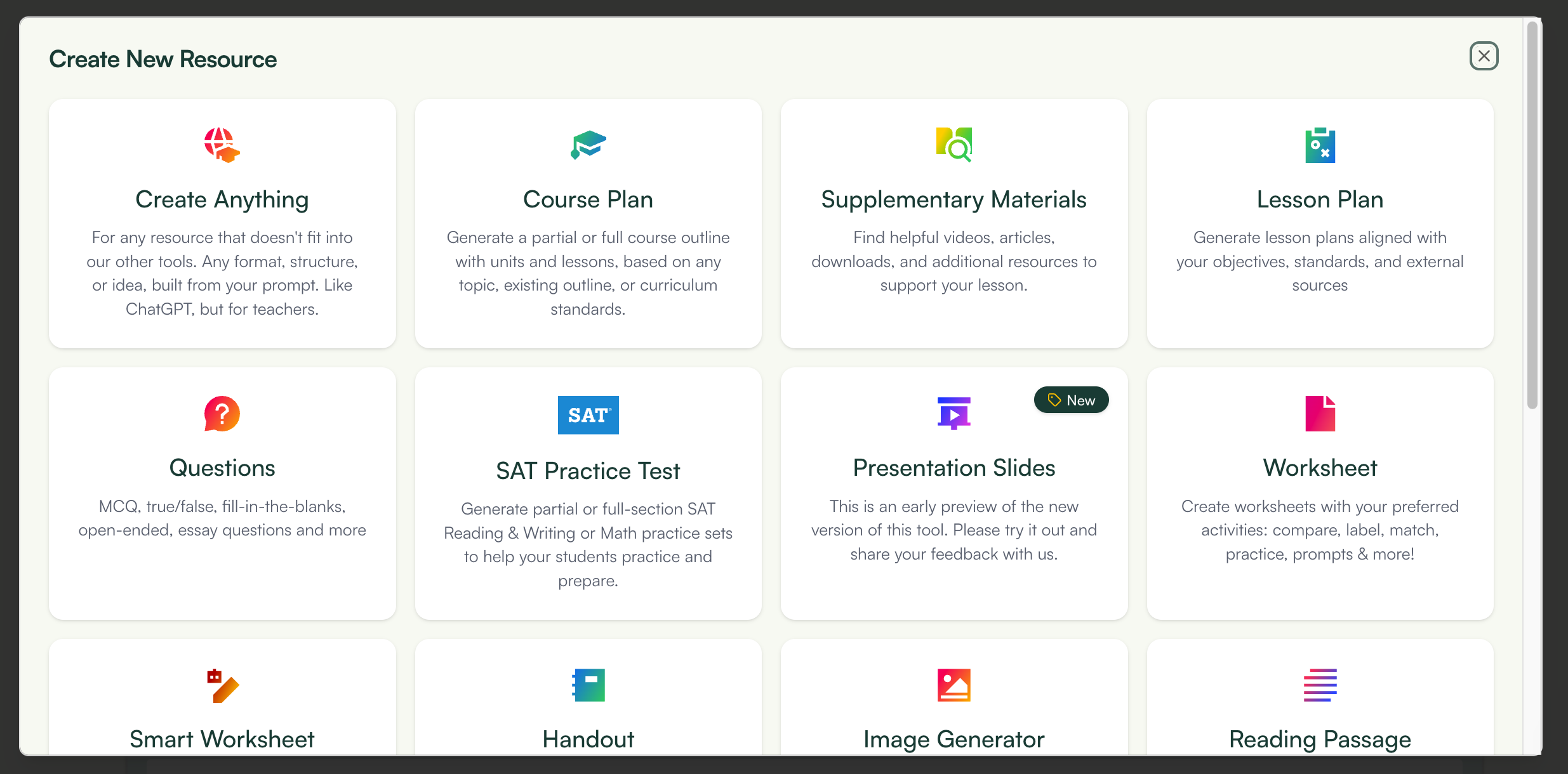Screen dimensions: 1568x774
Task: Open the Lesson Plan generator
Action: pyautogui.click(x=1320, y=223)
